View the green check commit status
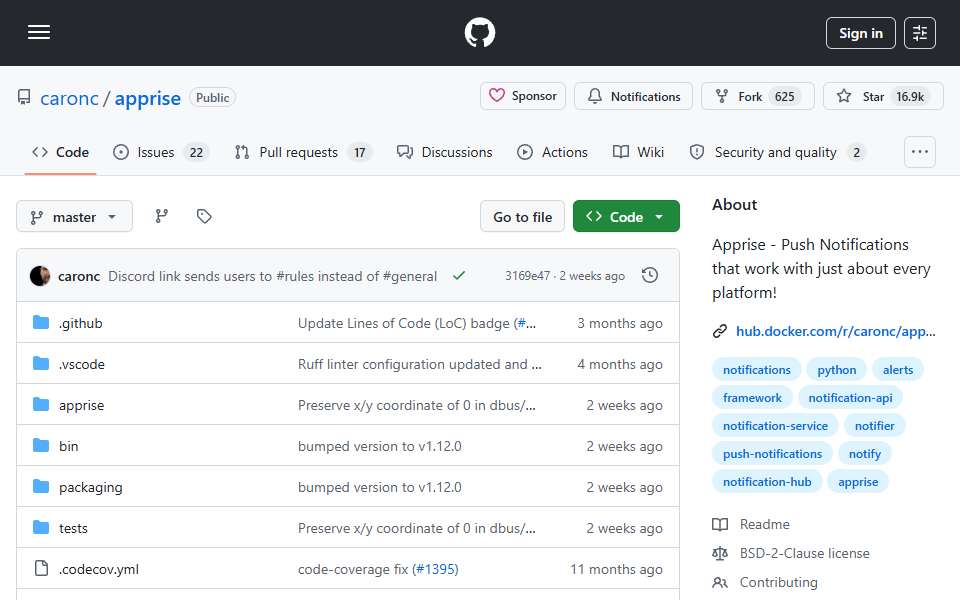Viewport: 960px width, 600px height. pos(459,276)
